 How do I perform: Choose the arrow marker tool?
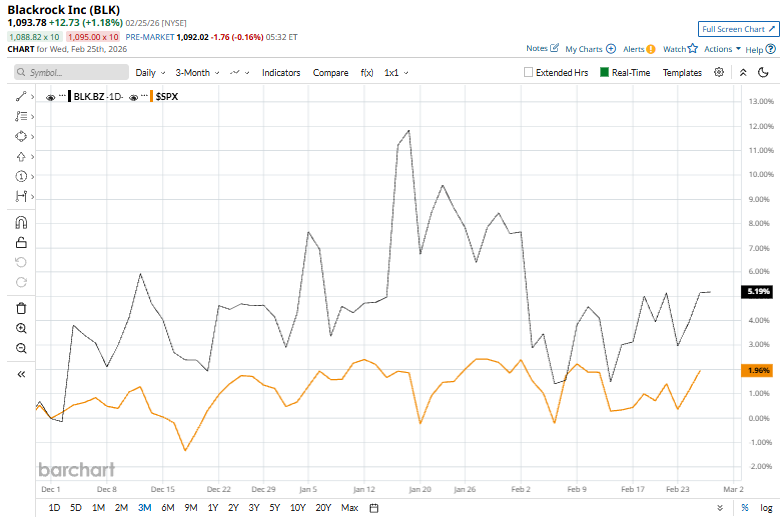pyautogui.click(x=21, y=156)
